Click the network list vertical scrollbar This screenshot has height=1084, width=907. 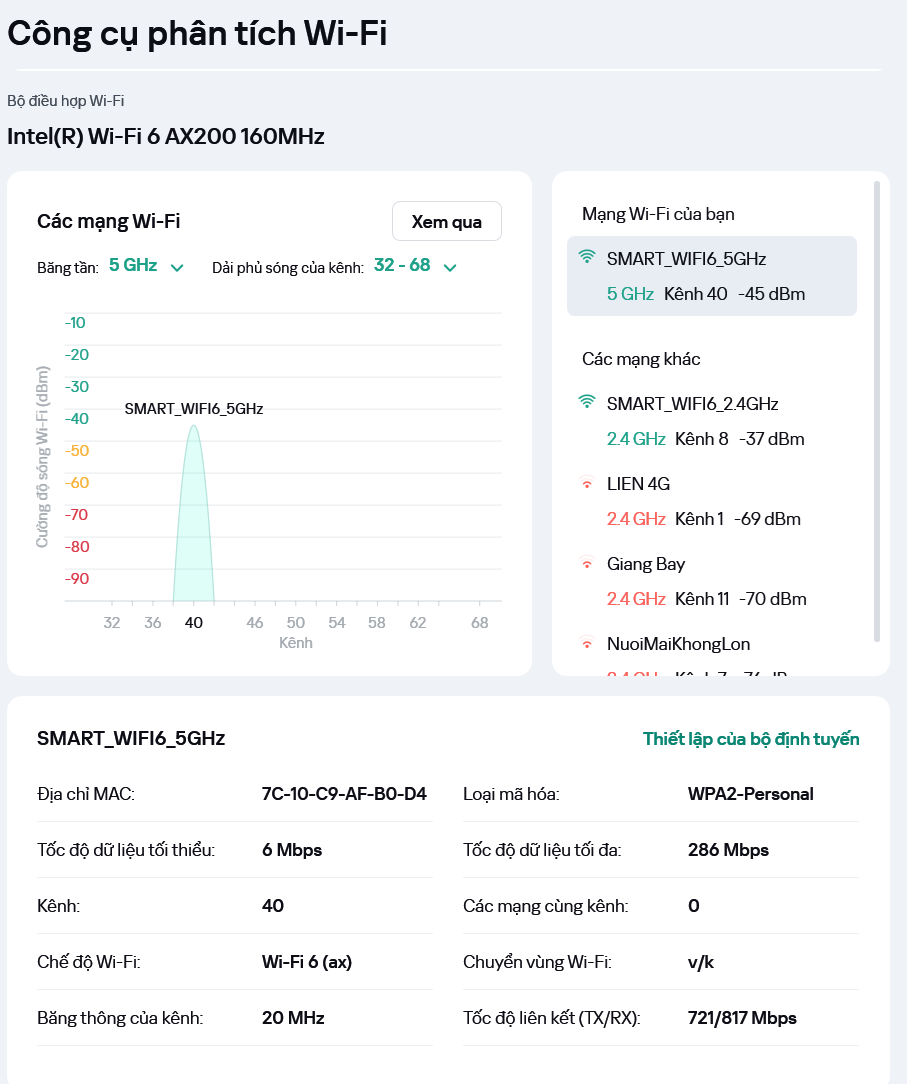click(x=877, y=412)
